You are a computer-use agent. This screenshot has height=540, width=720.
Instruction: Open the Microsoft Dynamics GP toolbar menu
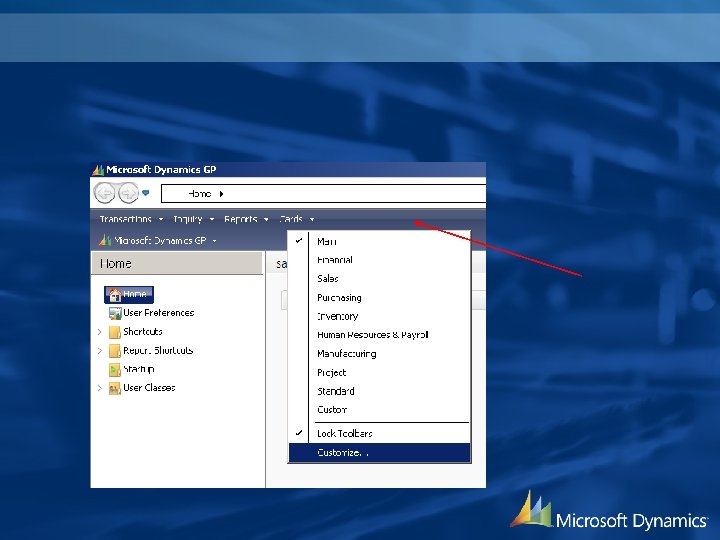[x=158, y=240]
